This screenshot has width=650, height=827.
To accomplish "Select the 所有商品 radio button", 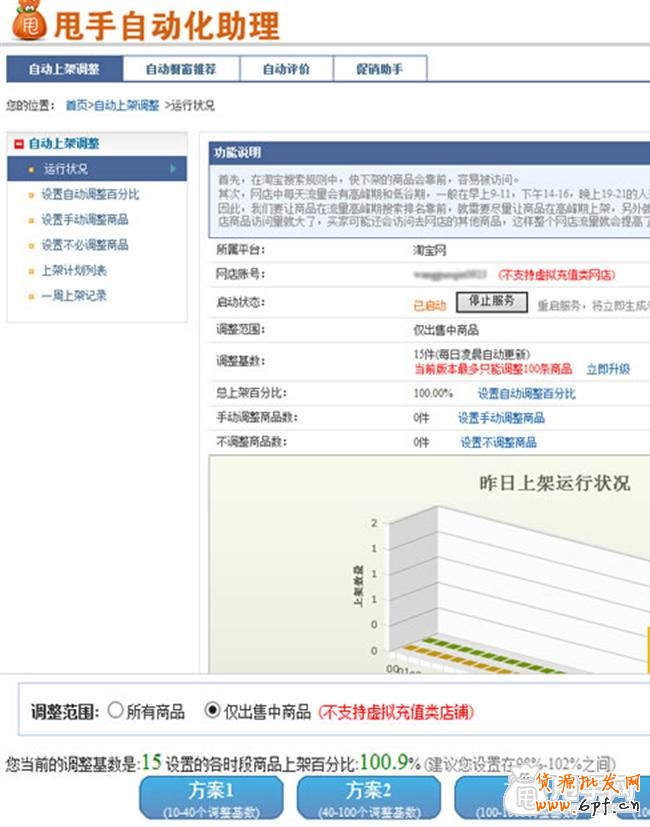I will (x=116, y=710).
